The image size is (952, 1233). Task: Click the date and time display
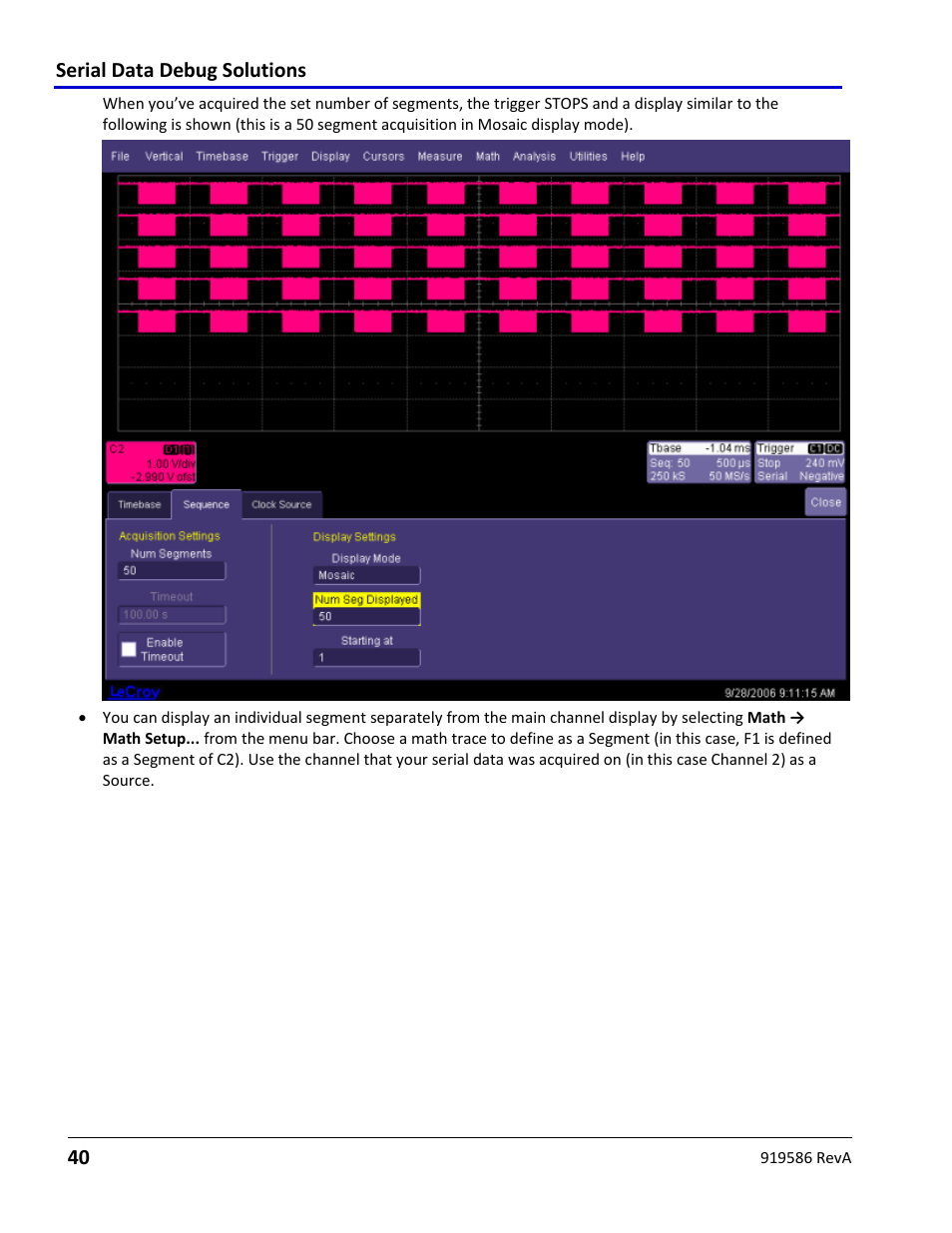click(779, 693)
